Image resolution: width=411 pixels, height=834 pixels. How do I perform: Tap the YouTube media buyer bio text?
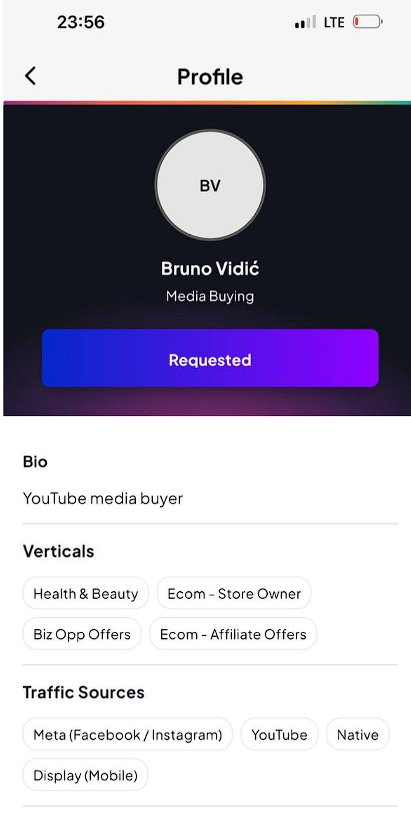click(103, 498)
